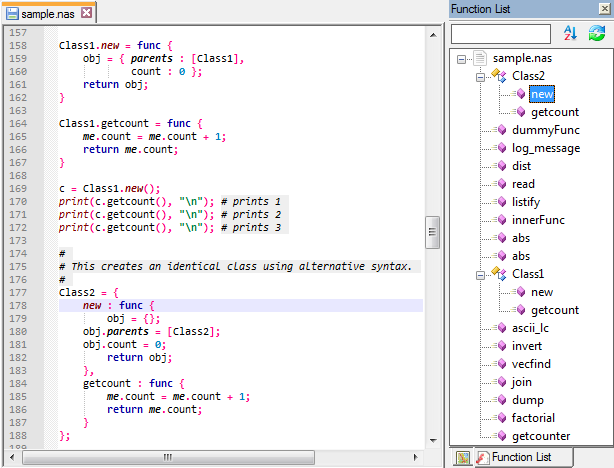Jump to the getcounter function
The width and height of the screenshot is (614, 468).
[541, 436]
